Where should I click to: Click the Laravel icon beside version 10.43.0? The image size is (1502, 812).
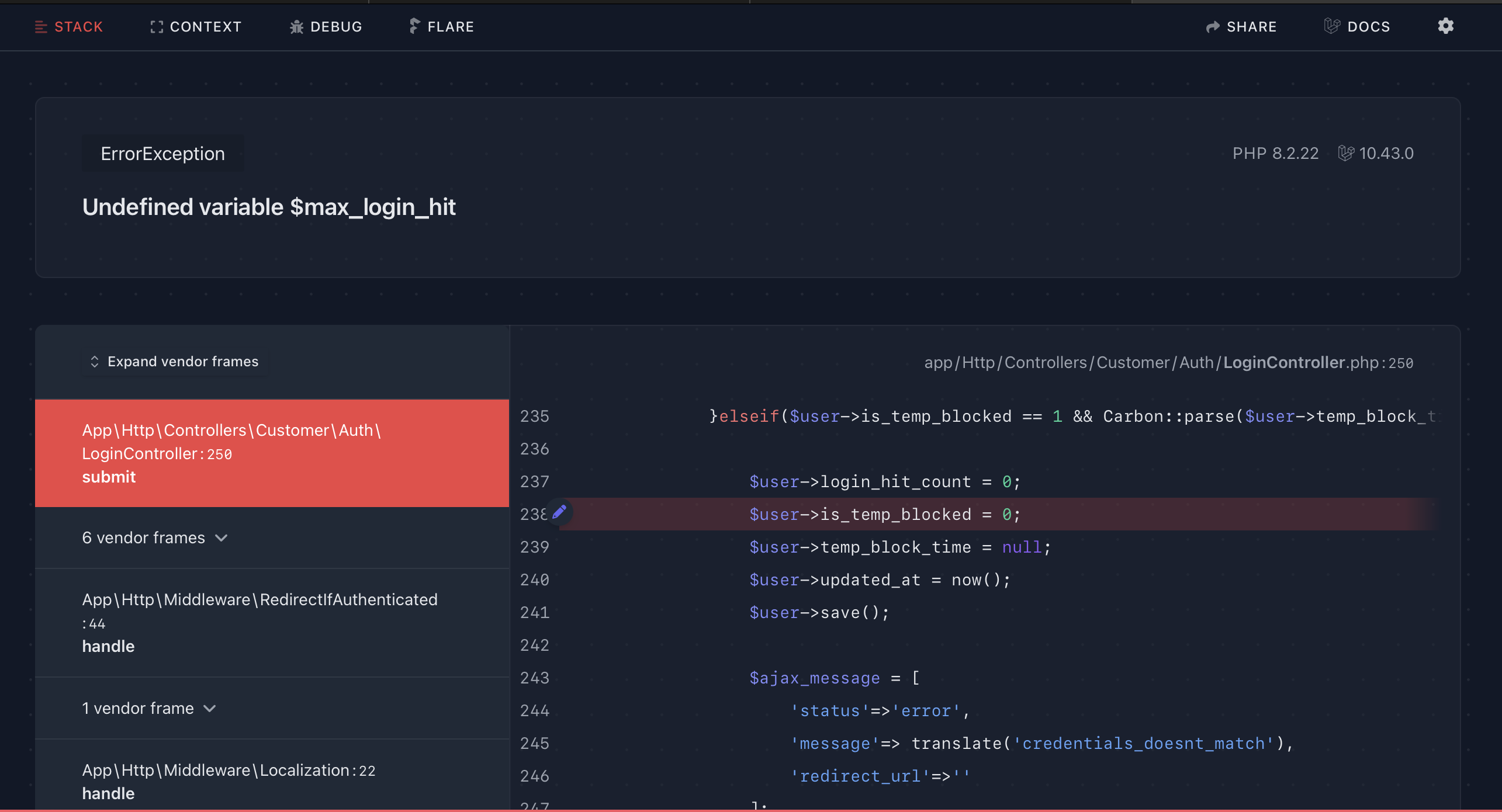tap(1346, 153)
